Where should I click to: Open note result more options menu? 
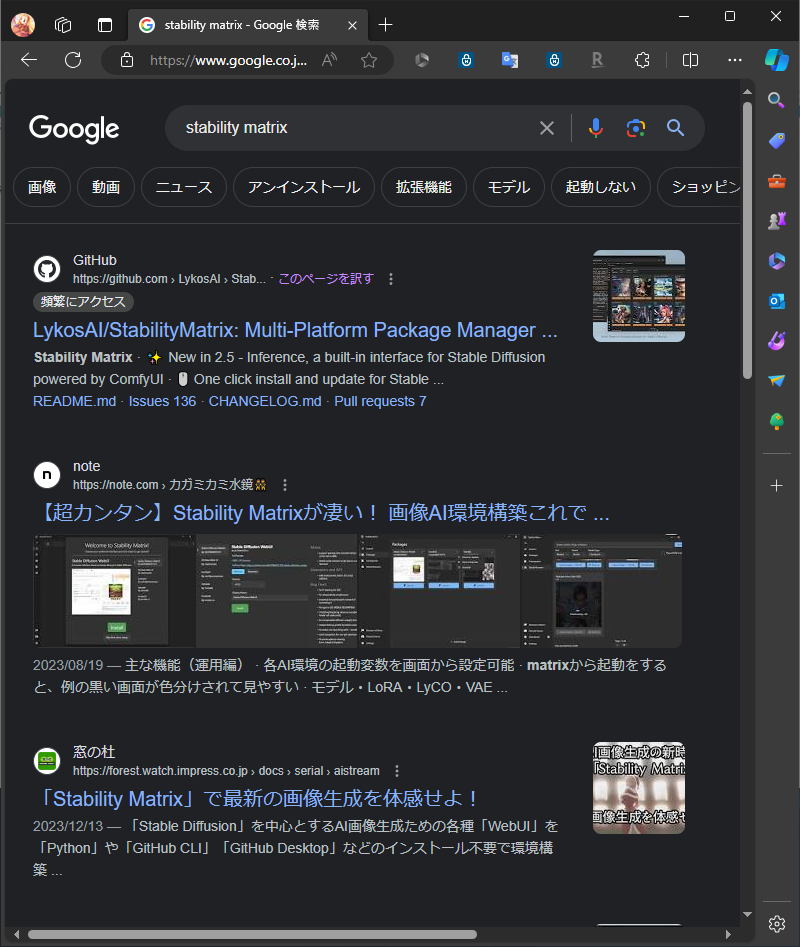(285, 484)
